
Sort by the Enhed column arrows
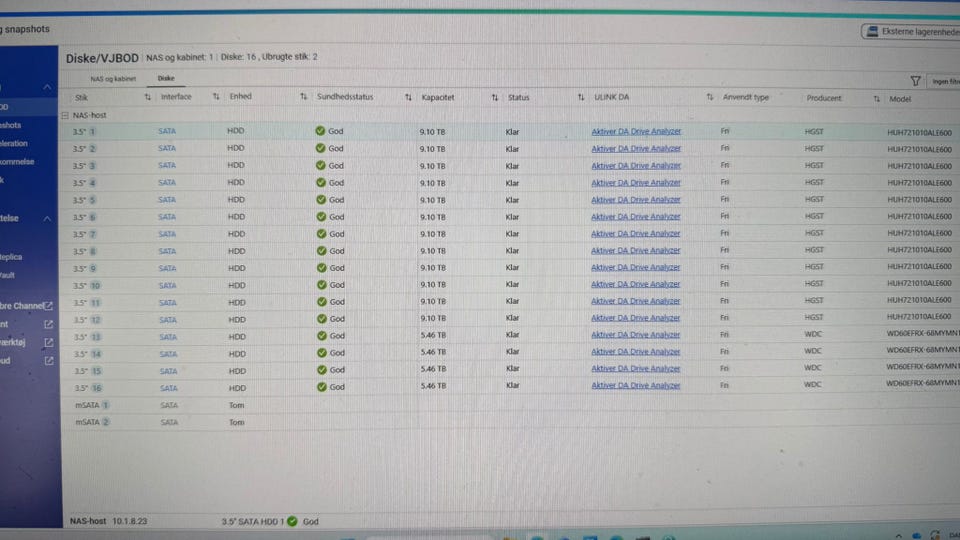pyautogui.click(x=304, y=97)
